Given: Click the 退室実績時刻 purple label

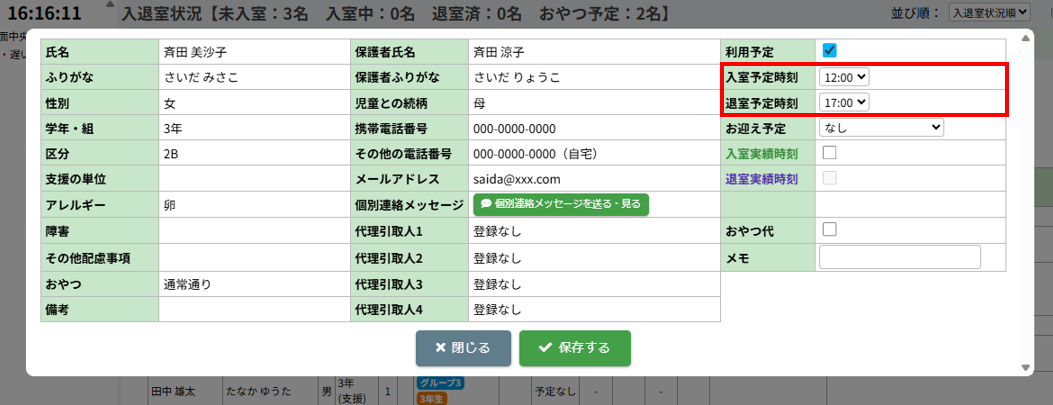Looking at the screenshot, I should click(761, 179).
